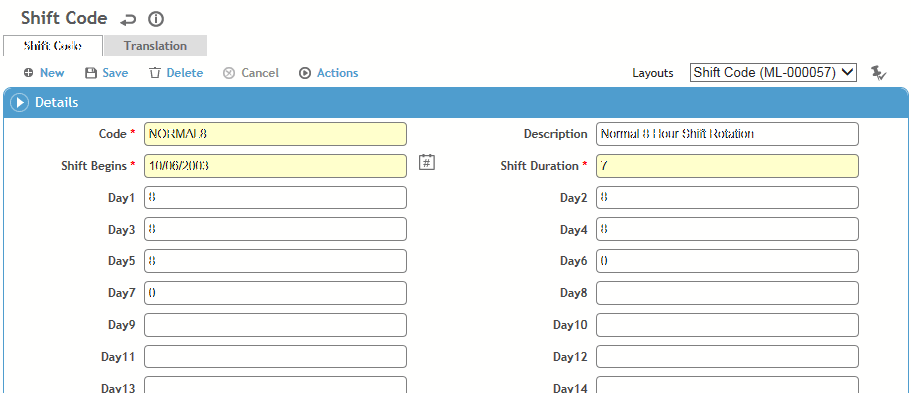Image resolution: width=911 pixels, height=393 pixels.
Task: Click the back arrow icon beside Shift Code title
Action: click(128, 20)
